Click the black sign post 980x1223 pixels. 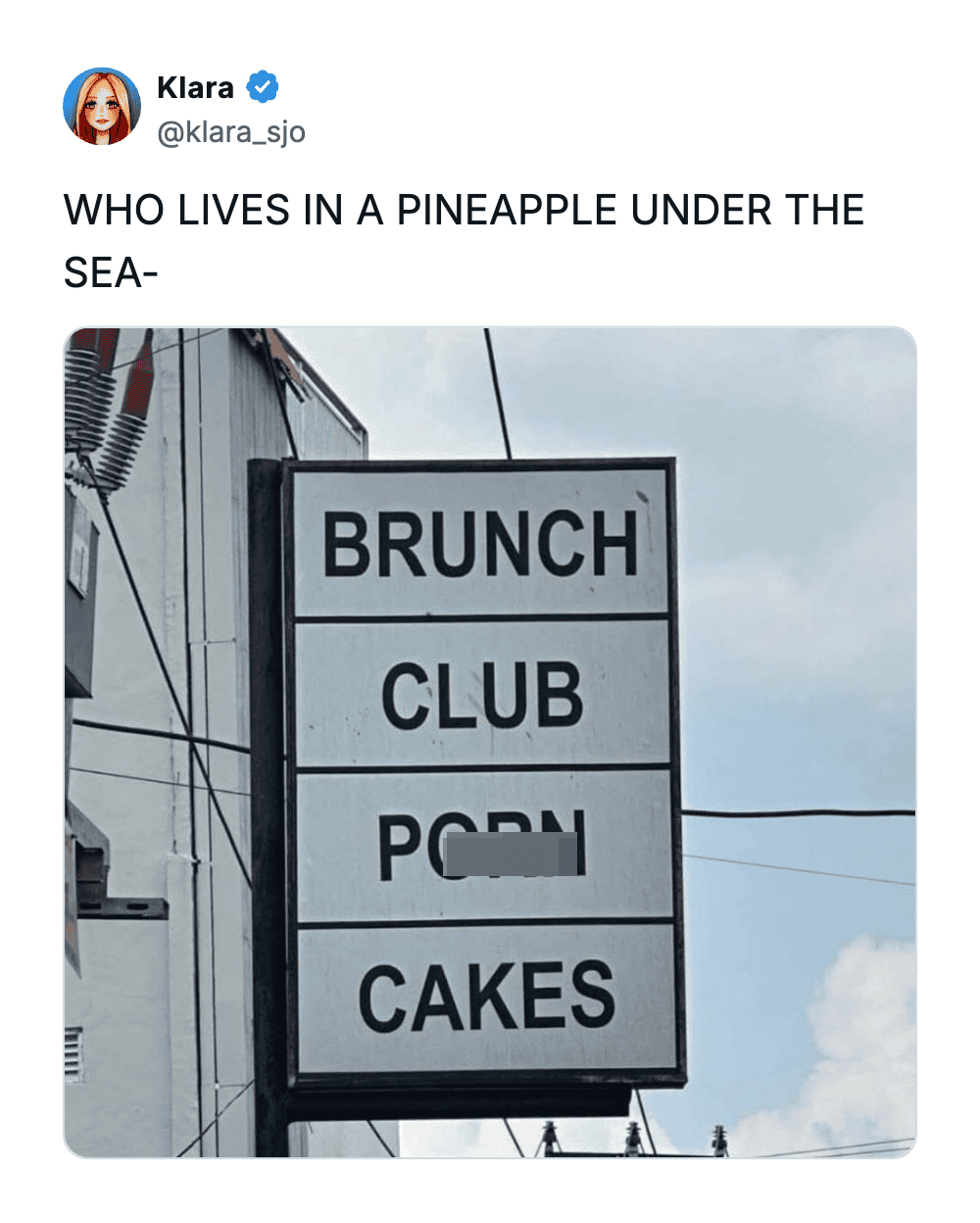point(268,784)
